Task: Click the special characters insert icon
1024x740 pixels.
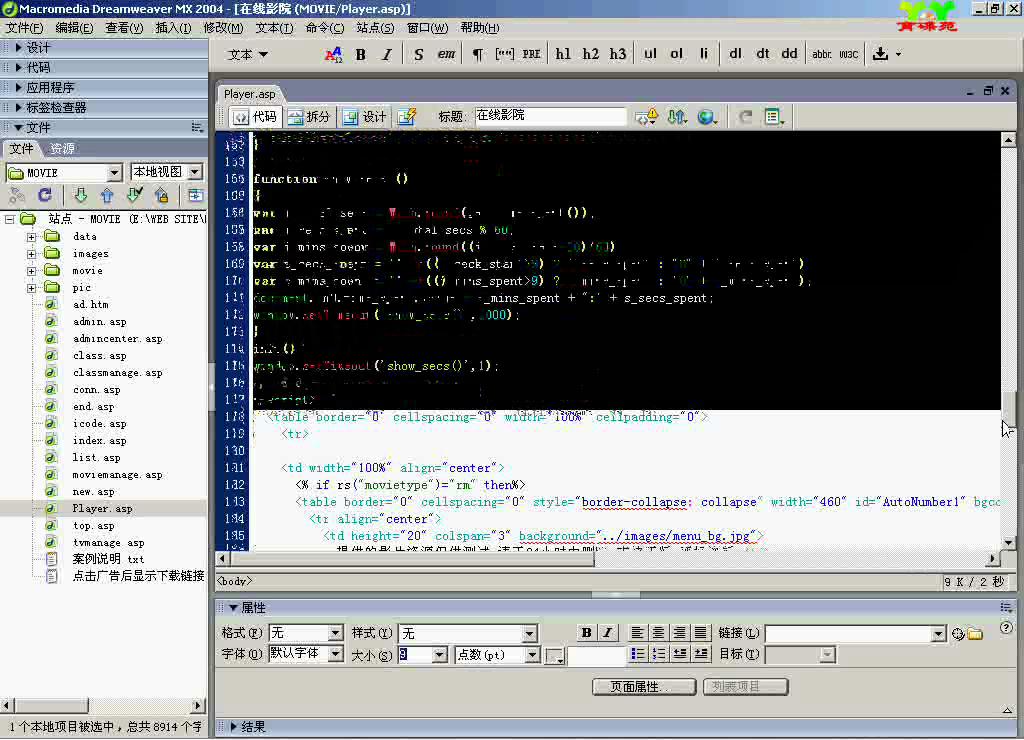Action: pos(880,54)
